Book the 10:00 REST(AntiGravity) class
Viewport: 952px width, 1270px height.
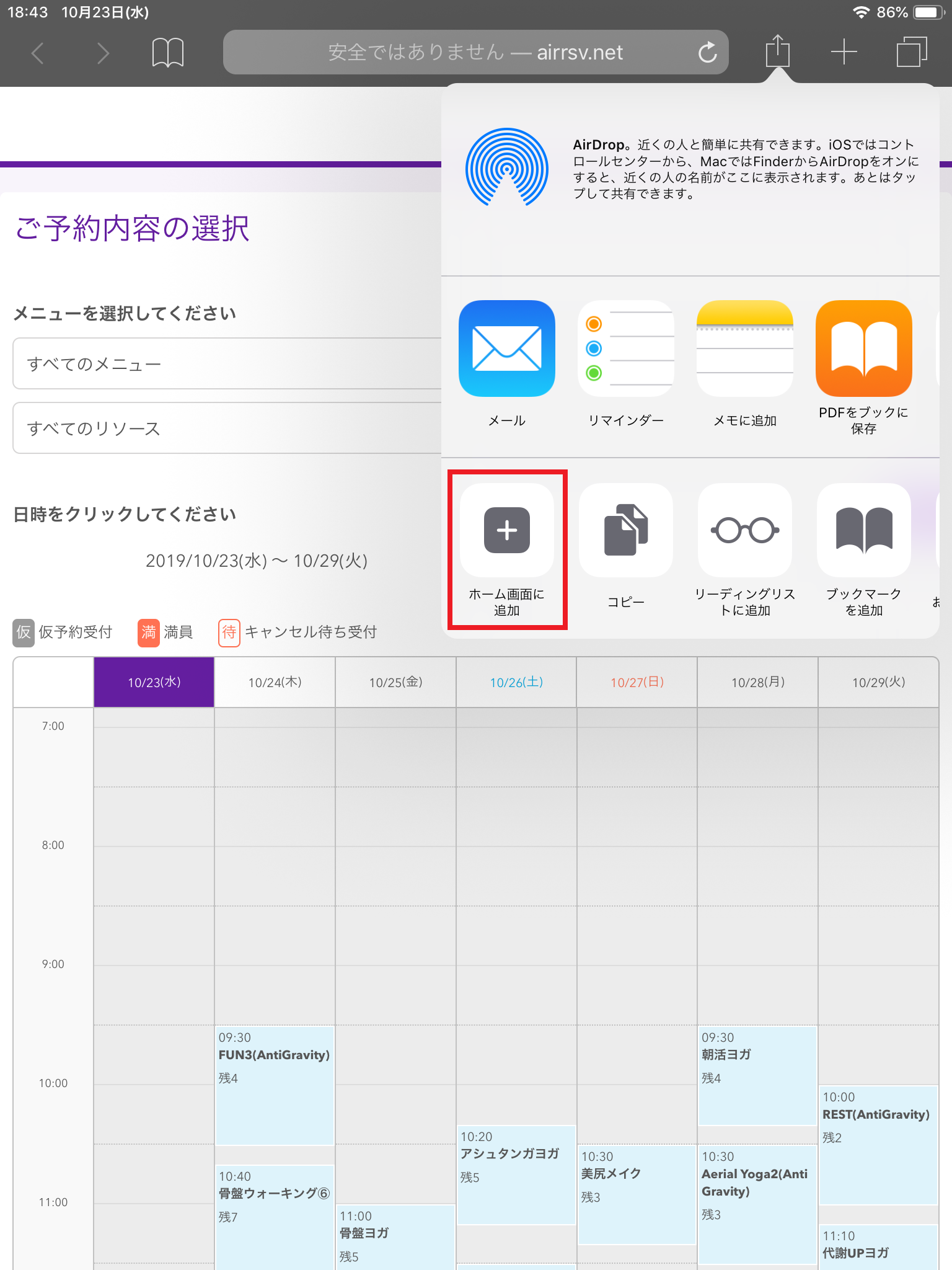point(879,1145)
